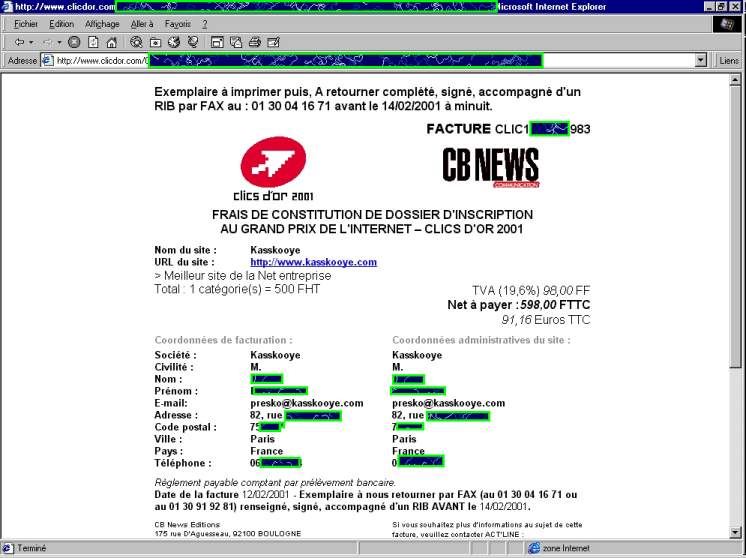Click the 'Téléphone :' label
The image size is (746, 558).
tap(183, 463)
